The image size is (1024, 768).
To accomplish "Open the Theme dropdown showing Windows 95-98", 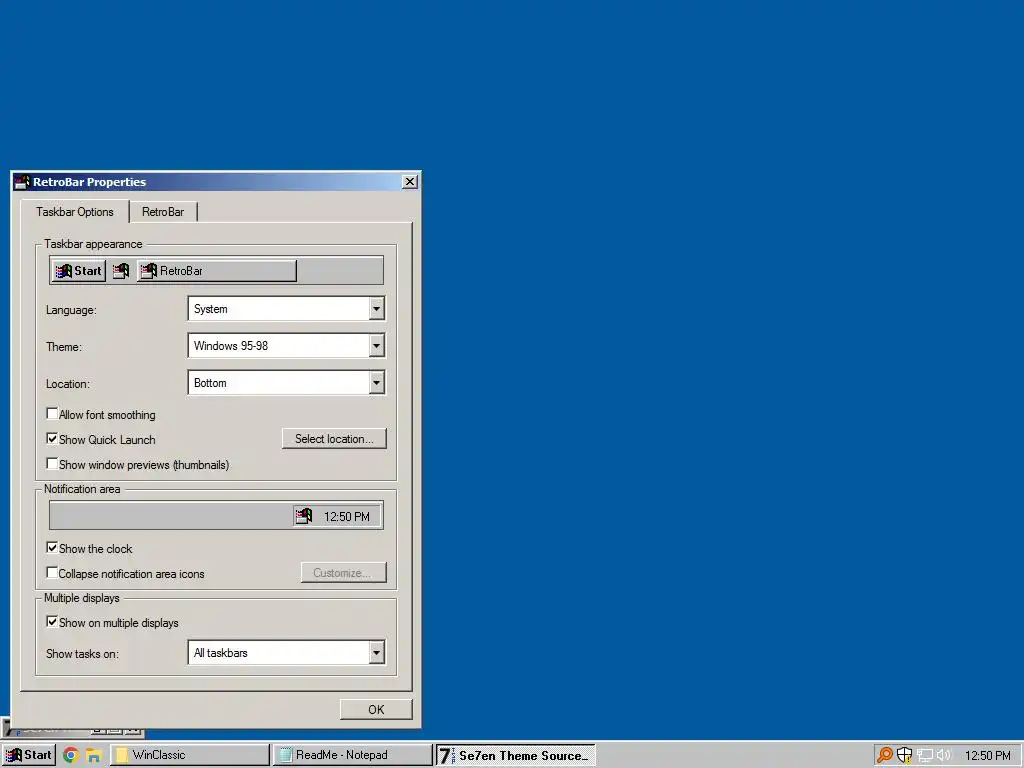I will 376,346.
